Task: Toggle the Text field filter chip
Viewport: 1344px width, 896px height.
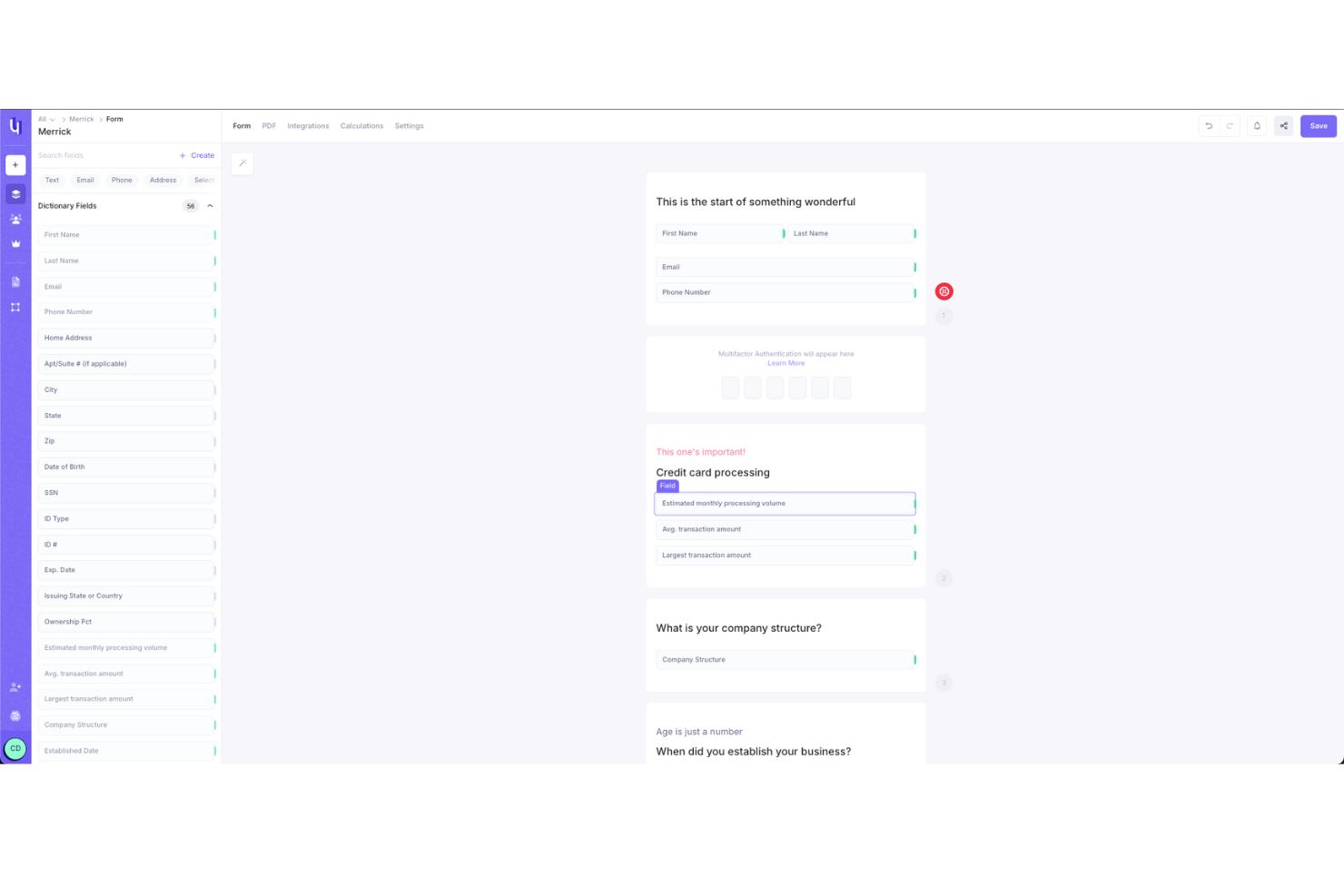Action: pos(52,180)
